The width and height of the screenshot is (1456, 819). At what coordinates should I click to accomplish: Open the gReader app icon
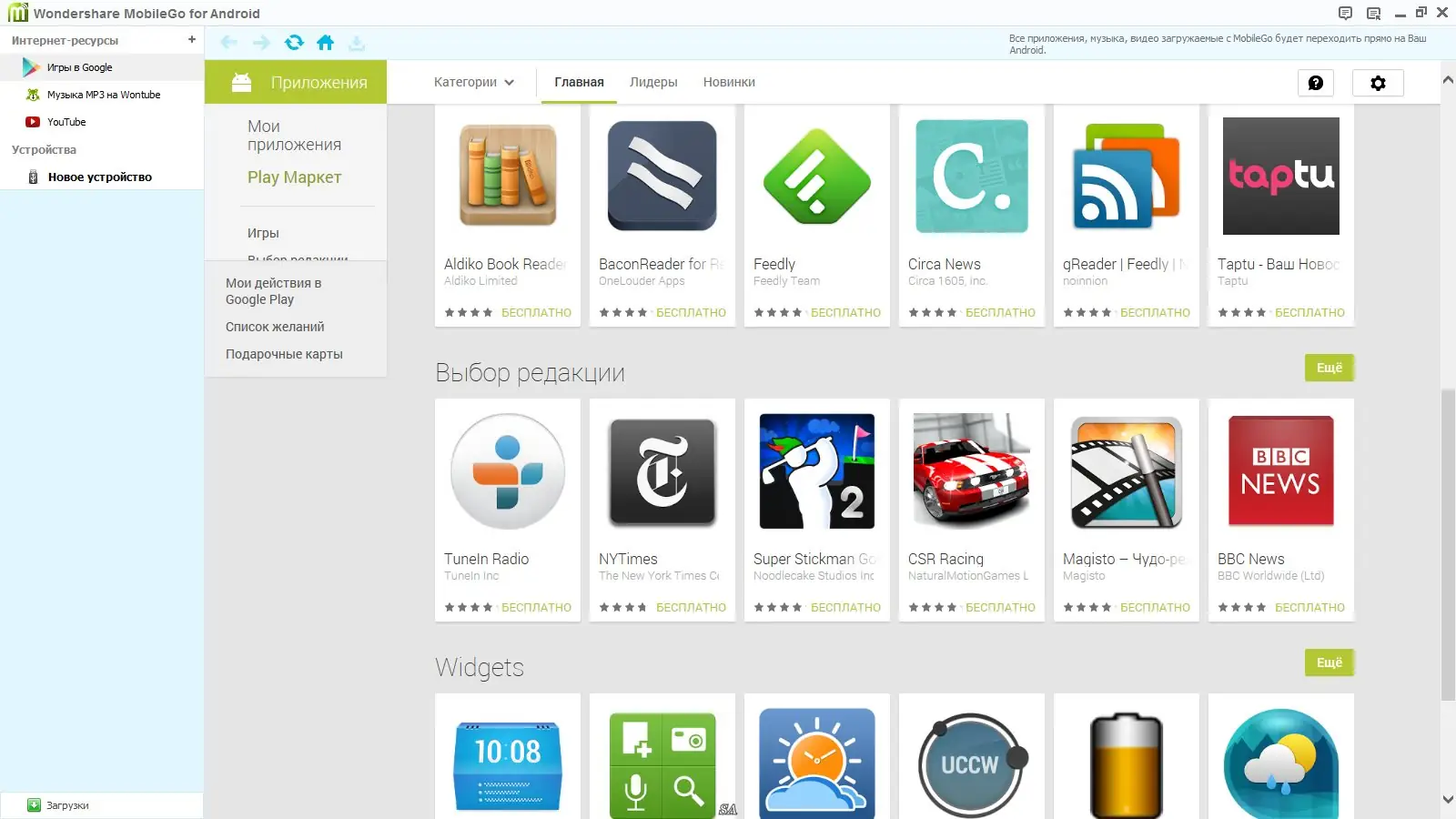[1127, 176]
